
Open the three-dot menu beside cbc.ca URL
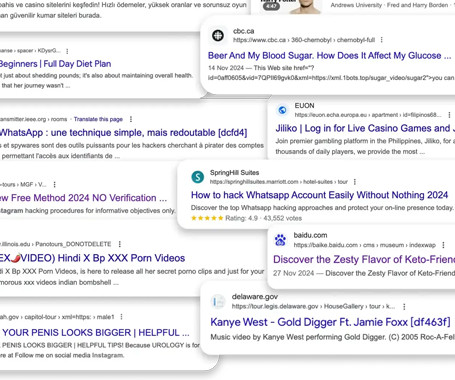click(x=382, y=40)
